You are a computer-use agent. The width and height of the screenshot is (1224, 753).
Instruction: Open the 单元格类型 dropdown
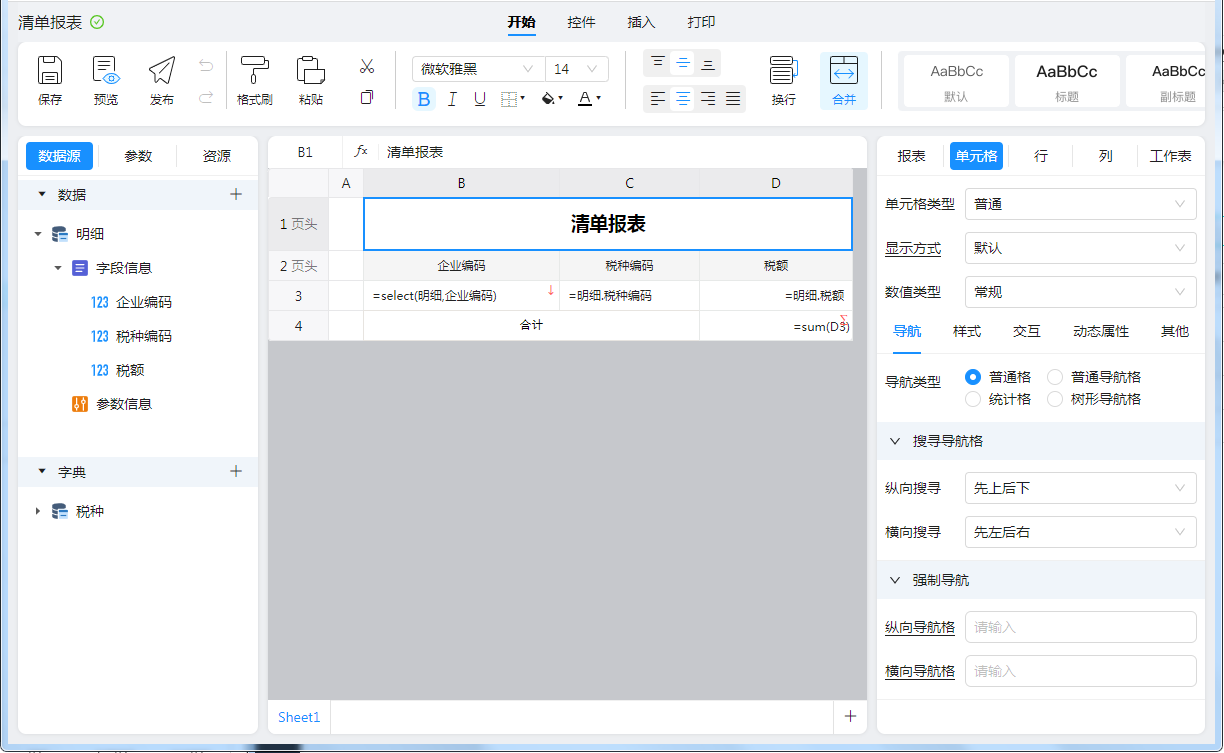tap(1080, 204)
